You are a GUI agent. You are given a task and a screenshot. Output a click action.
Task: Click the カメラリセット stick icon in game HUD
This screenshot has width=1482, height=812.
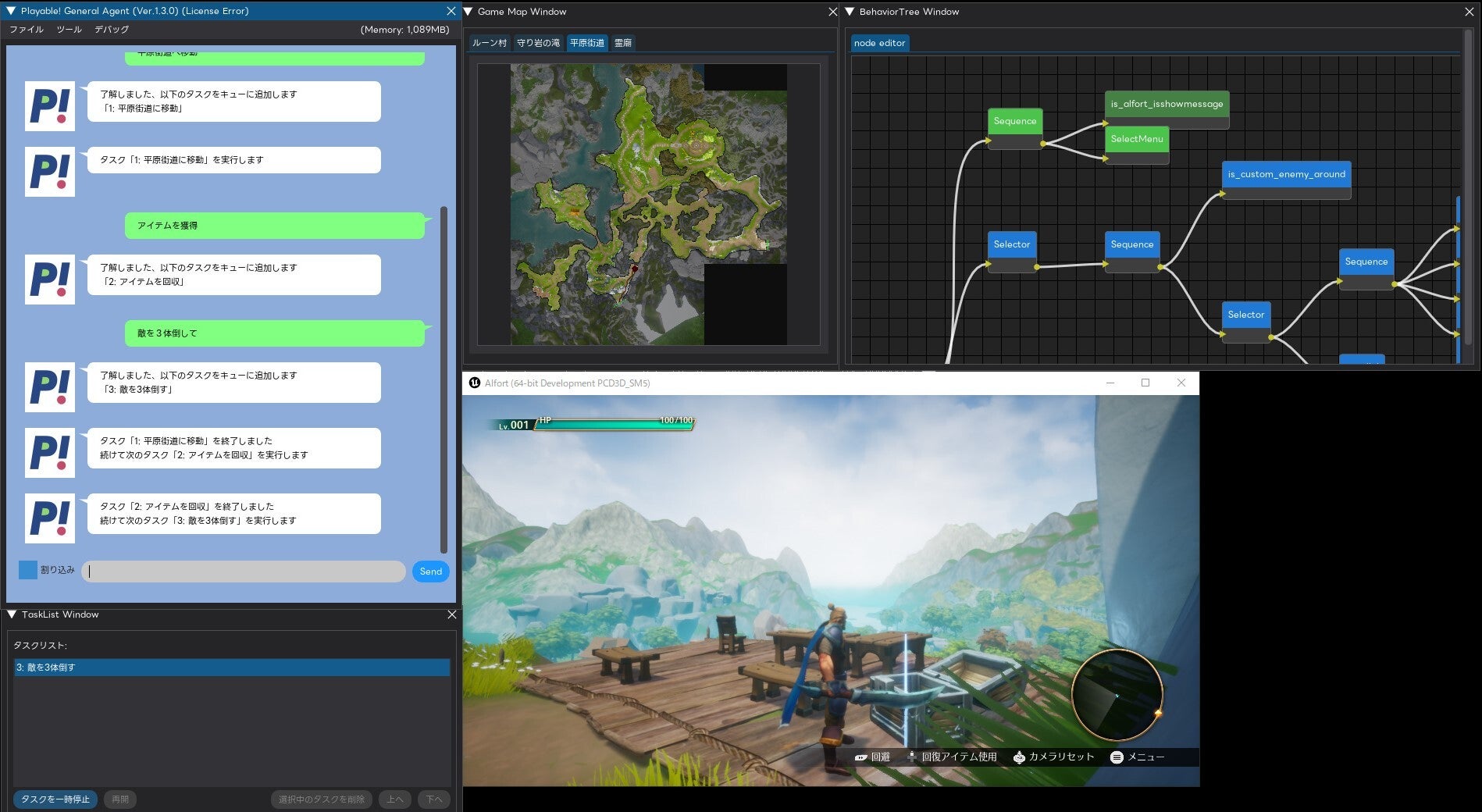coord(1019,757)
